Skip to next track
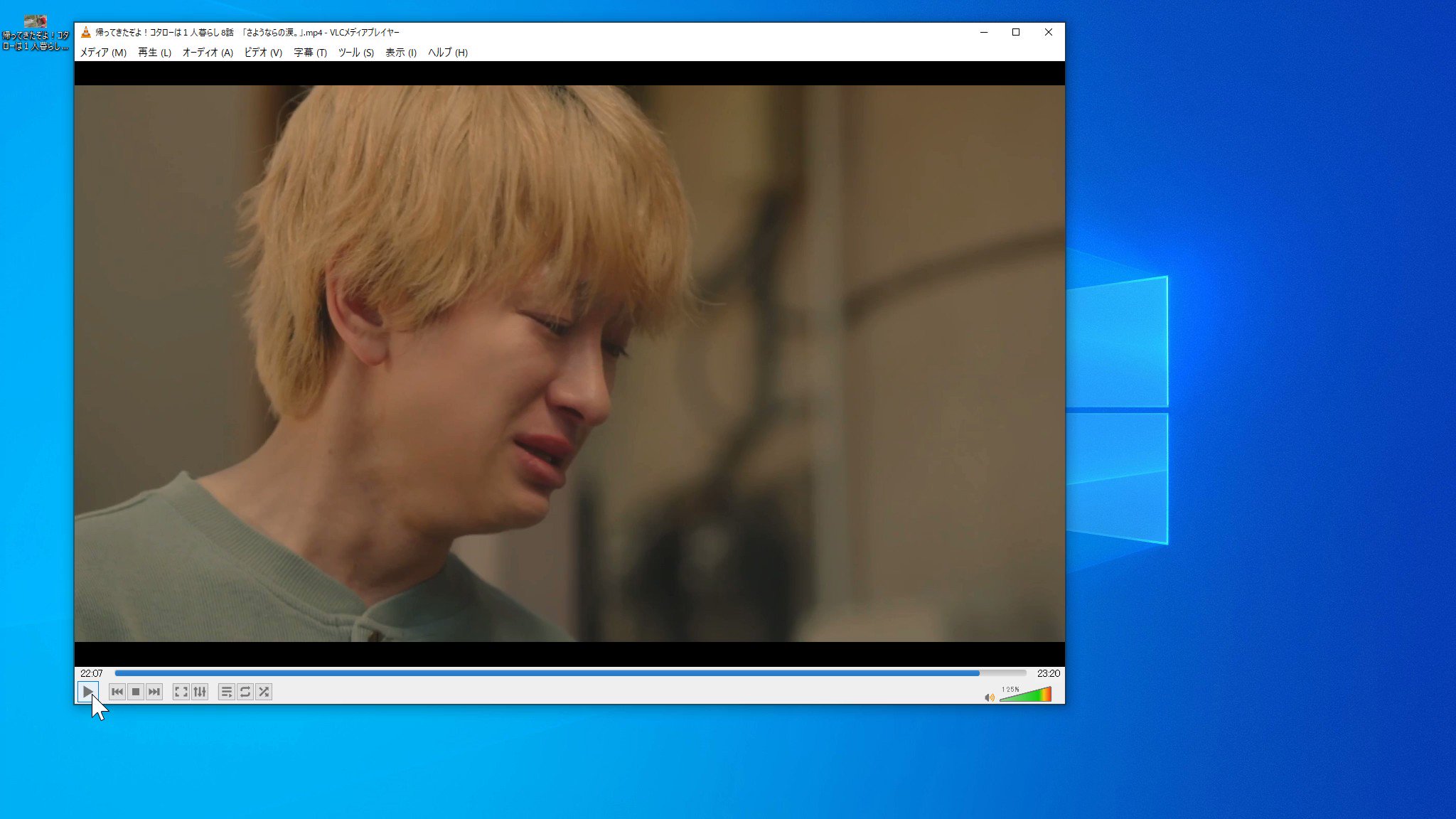This screenshot has width=1456, height=819. click(x=154, y=692)
